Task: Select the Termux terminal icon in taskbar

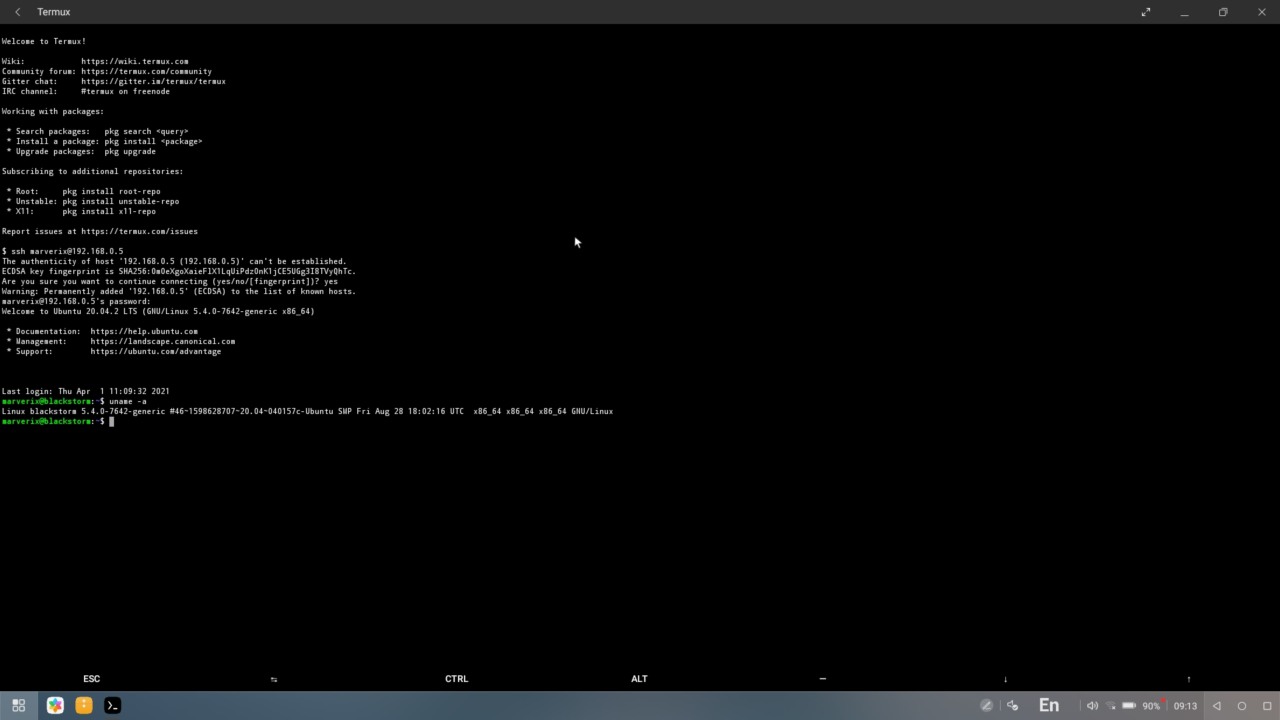Action: [112, 705]
